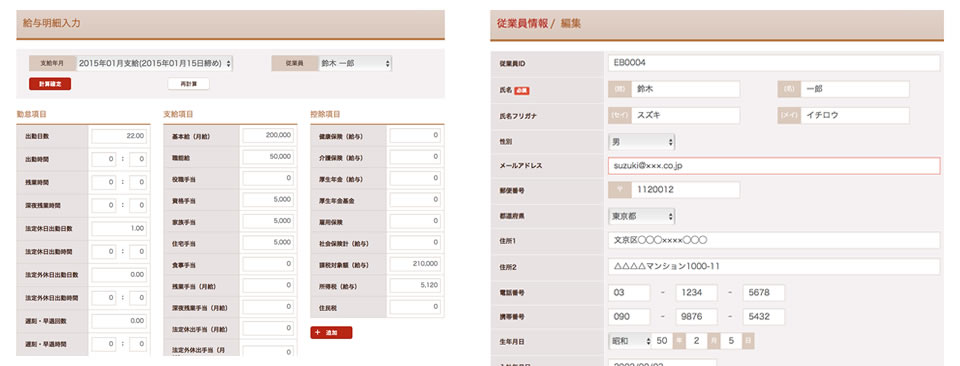
Task: Click the 携帯番号 last field 5432
Action: click(763, 316)
